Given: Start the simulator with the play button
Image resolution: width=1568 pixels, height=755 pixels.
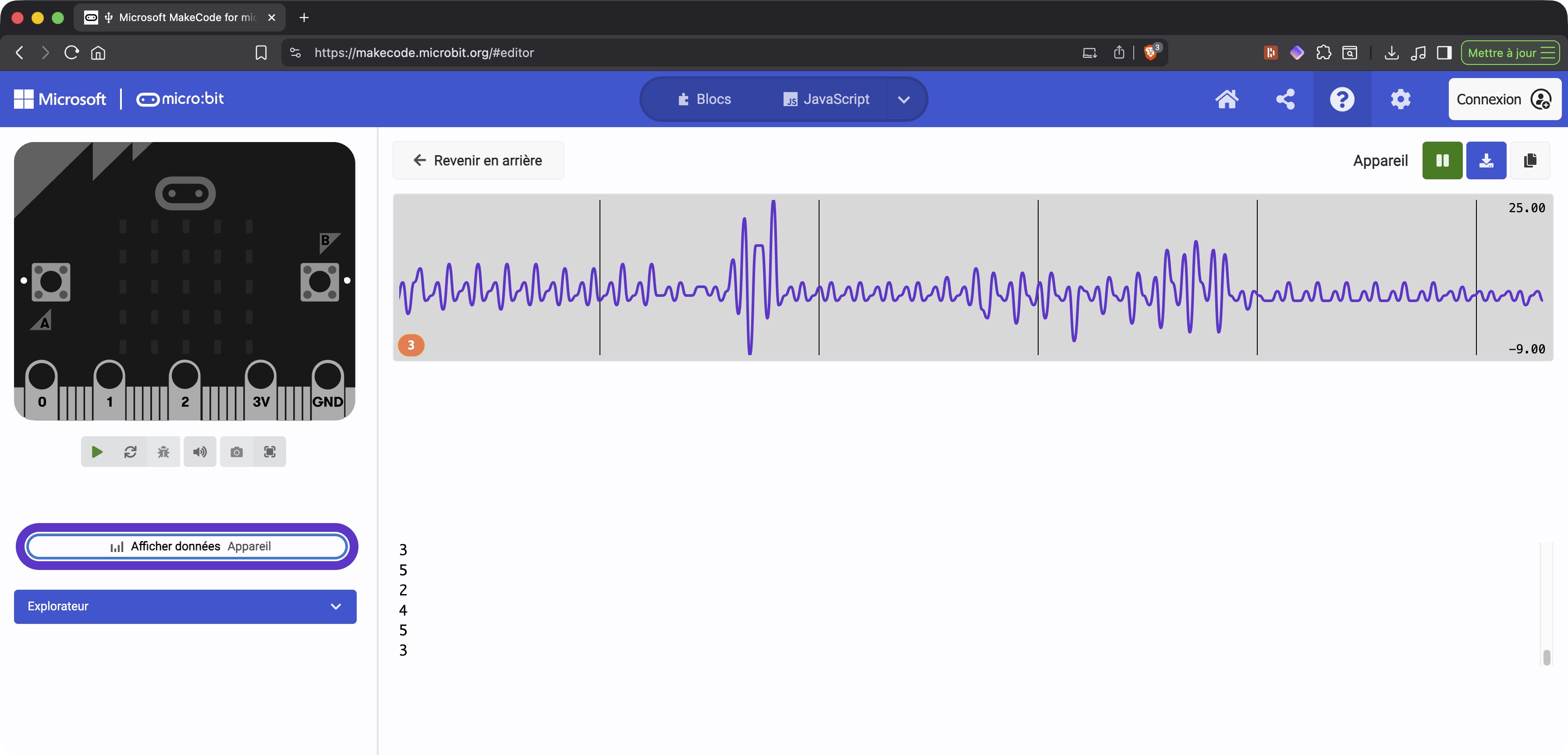Looking at the screenshot, I should point(97,452).
